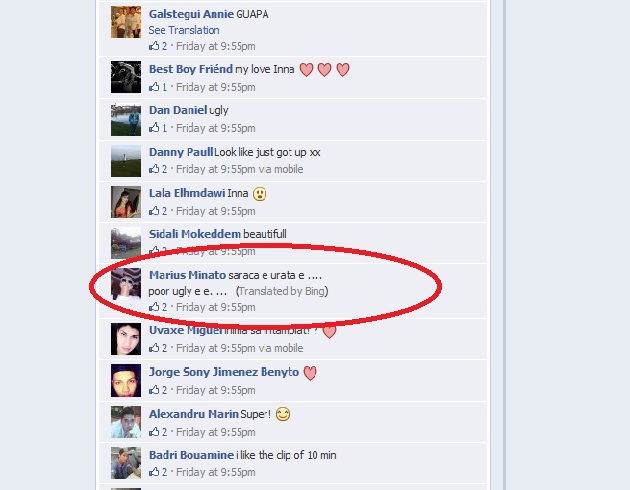630x490 pixels.
Task: Click like thumb icon on Galstegui Annie's comment
Action: point(154,46)
